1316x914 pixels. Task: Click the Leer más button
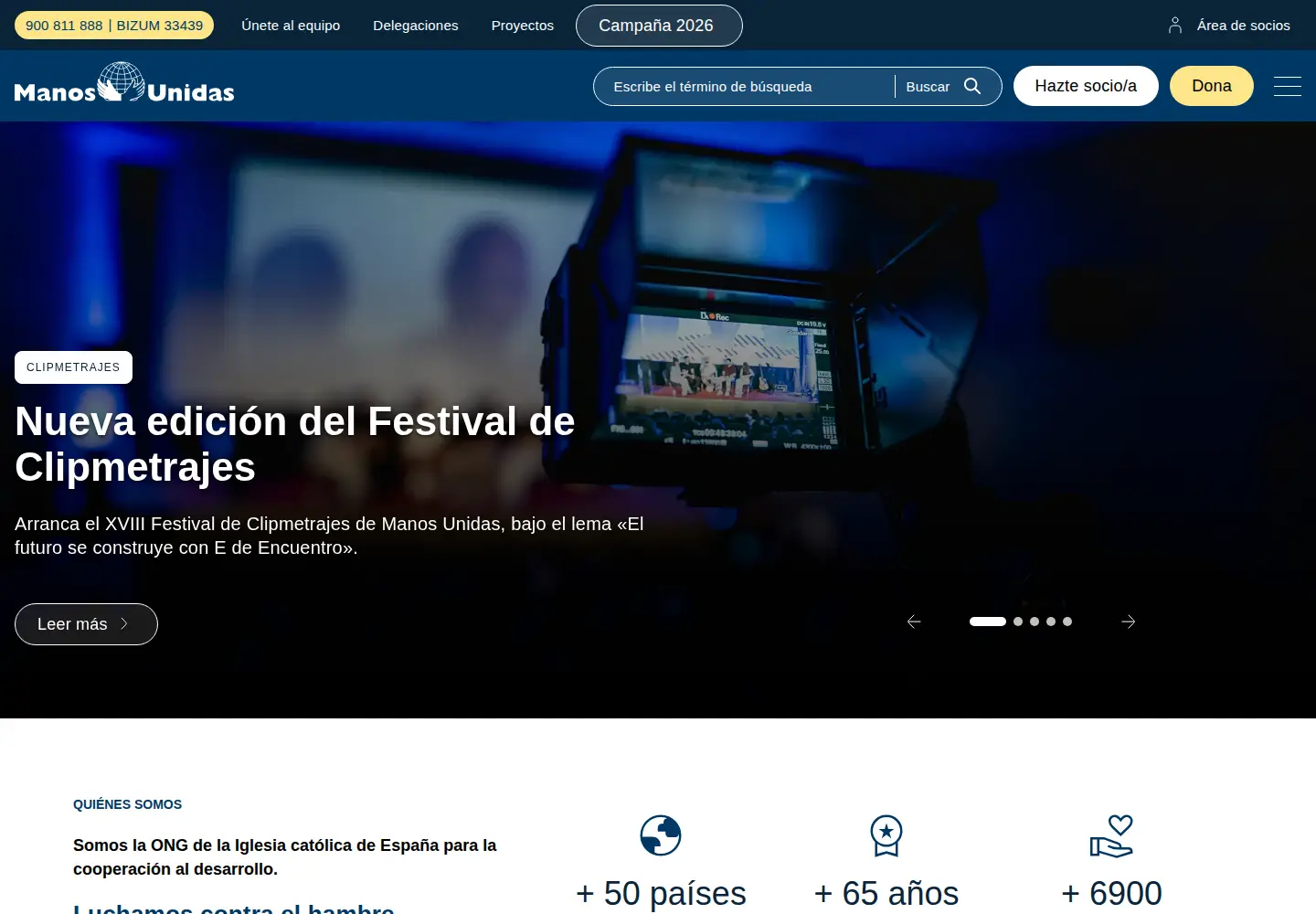86,624
